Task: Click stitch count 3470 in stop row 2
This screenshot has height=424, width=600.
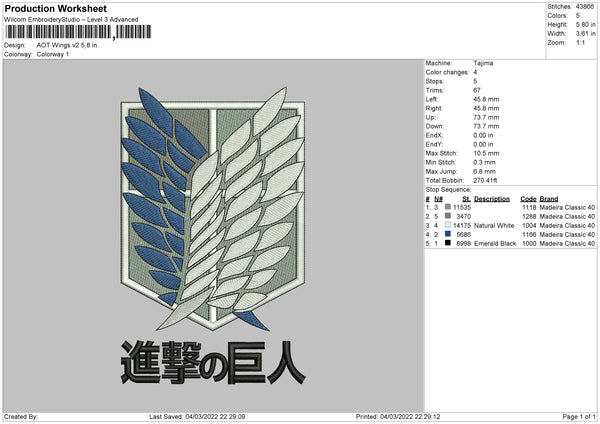Action: click(463, 217)
